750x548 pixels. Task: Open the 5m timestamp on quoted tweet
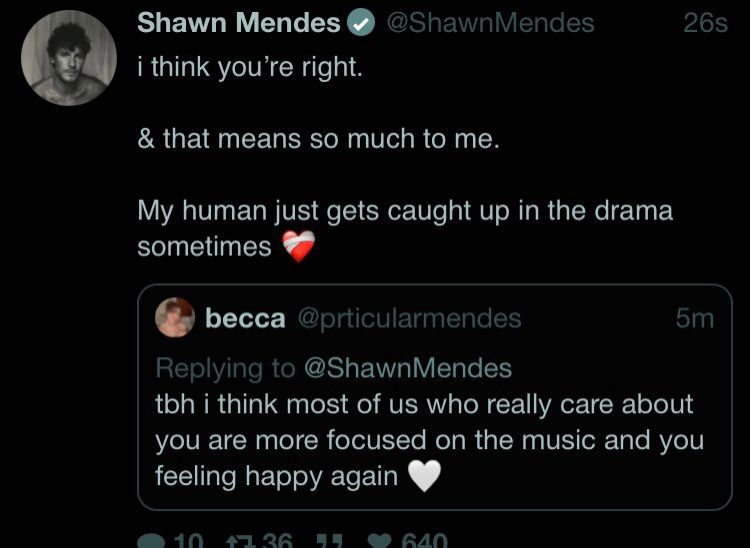click(695, 318)
